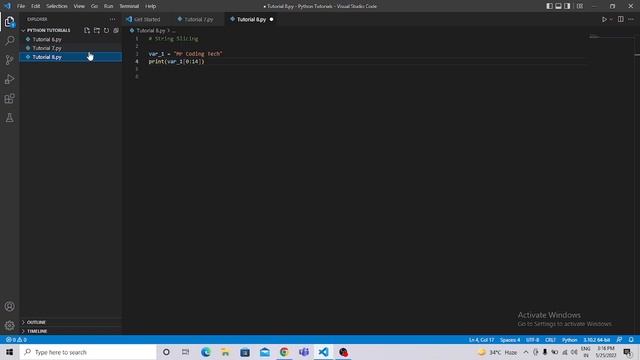Image resolution: width=640 pixels, height=360 pixels.
Task: Open Explorer views and more actions menu
Action: (112, 19)
